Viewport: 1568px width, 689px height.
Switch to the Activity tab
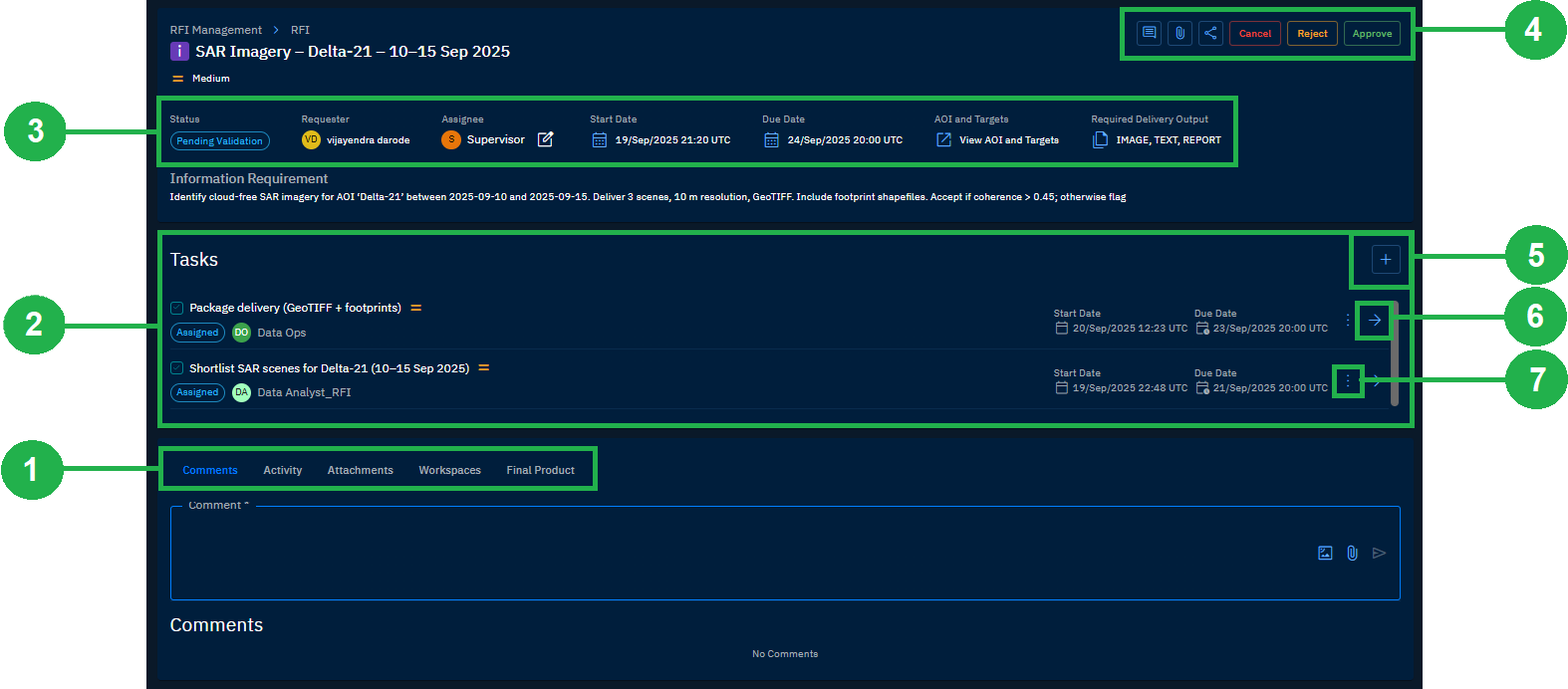pos(282,470)
